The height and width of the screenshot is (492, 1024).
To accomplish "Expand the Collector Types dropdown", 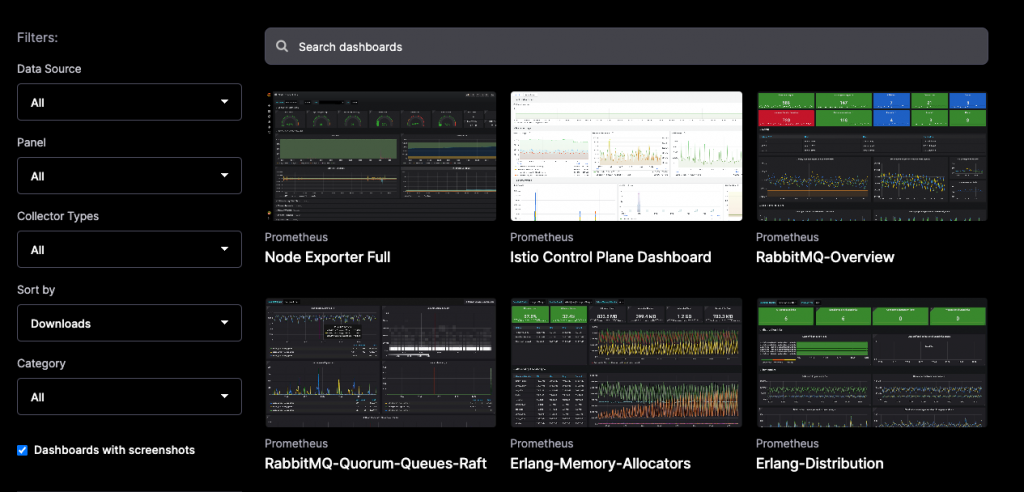I will (129, 250).
